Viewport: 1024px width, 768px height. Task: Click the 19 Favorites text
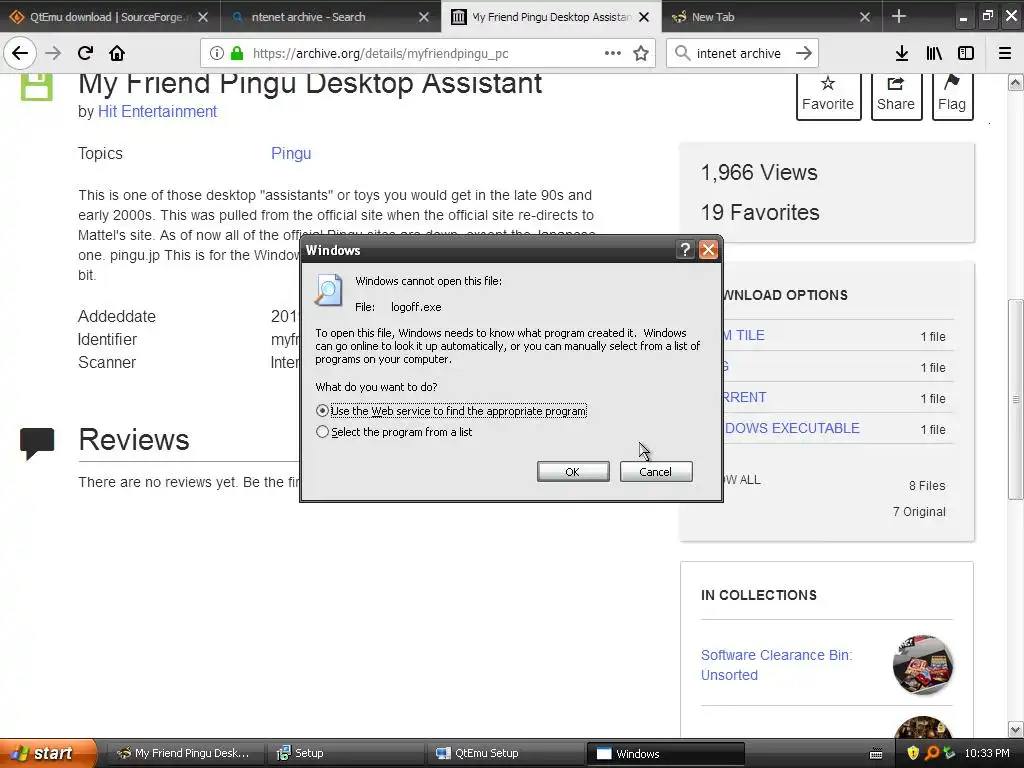pos(760,212)
